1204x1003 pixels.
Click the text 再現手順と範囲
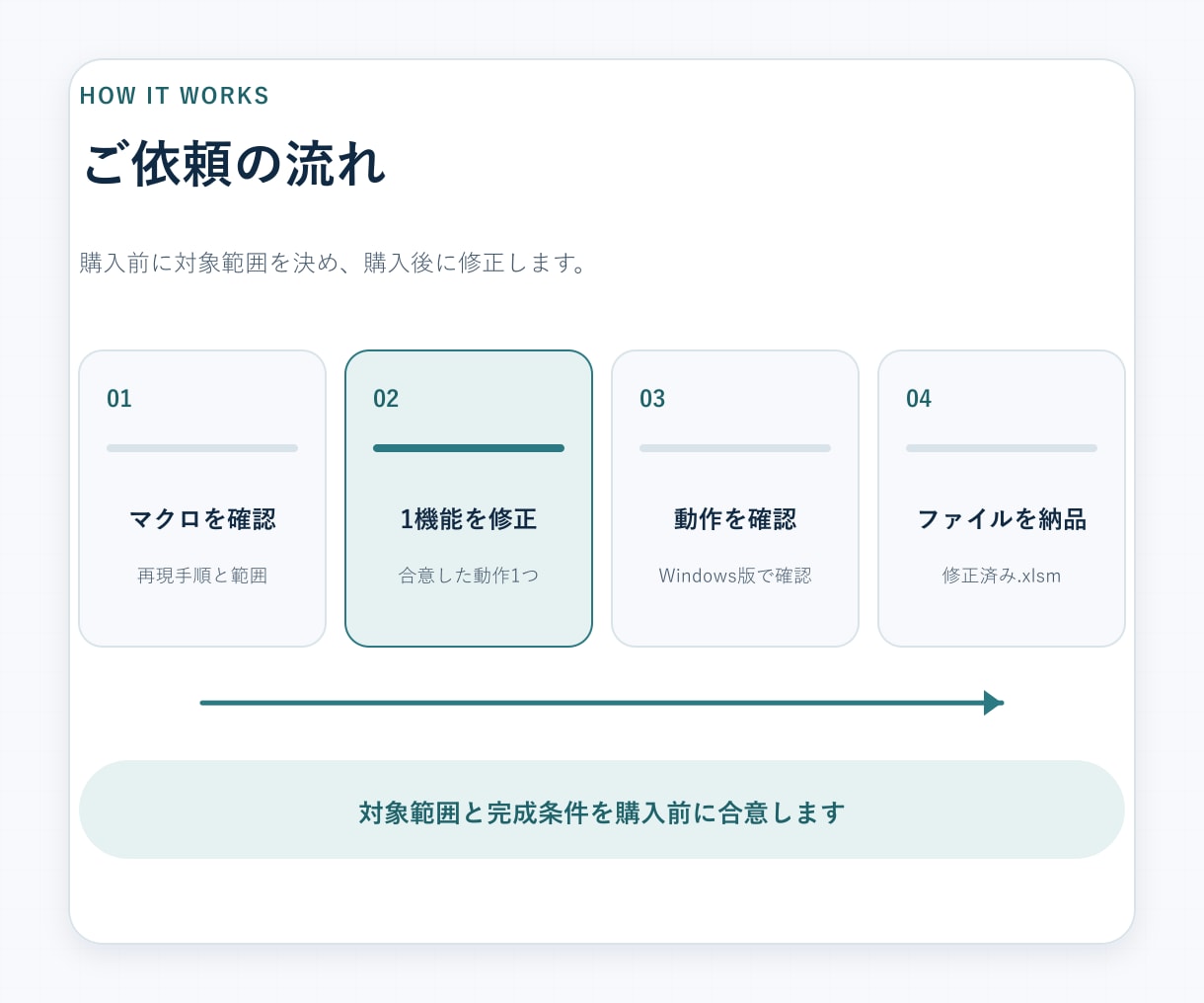(x=202, y=576)
